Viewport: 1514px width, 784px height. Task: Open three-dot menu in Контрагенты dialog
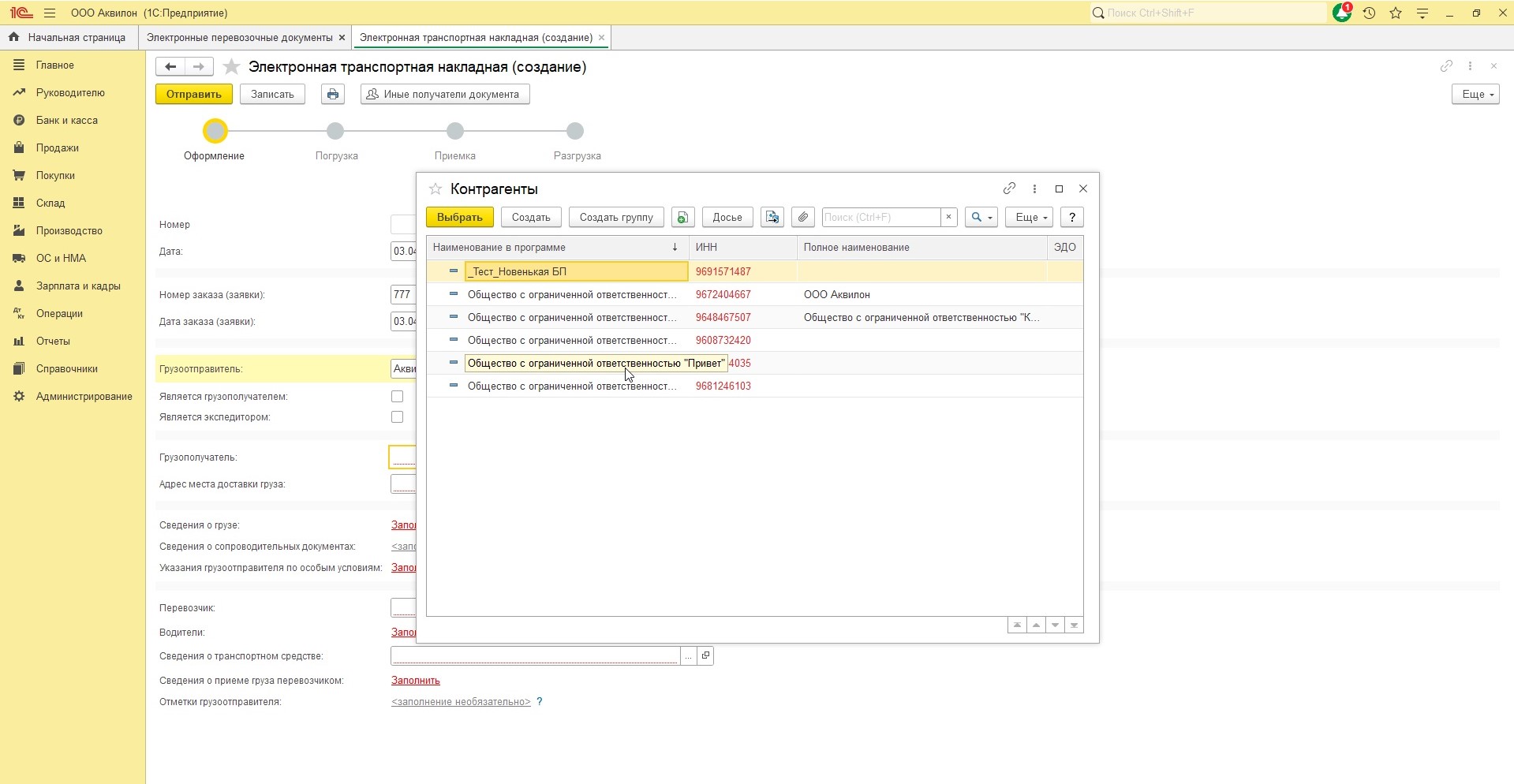[x=1034, y=189]
